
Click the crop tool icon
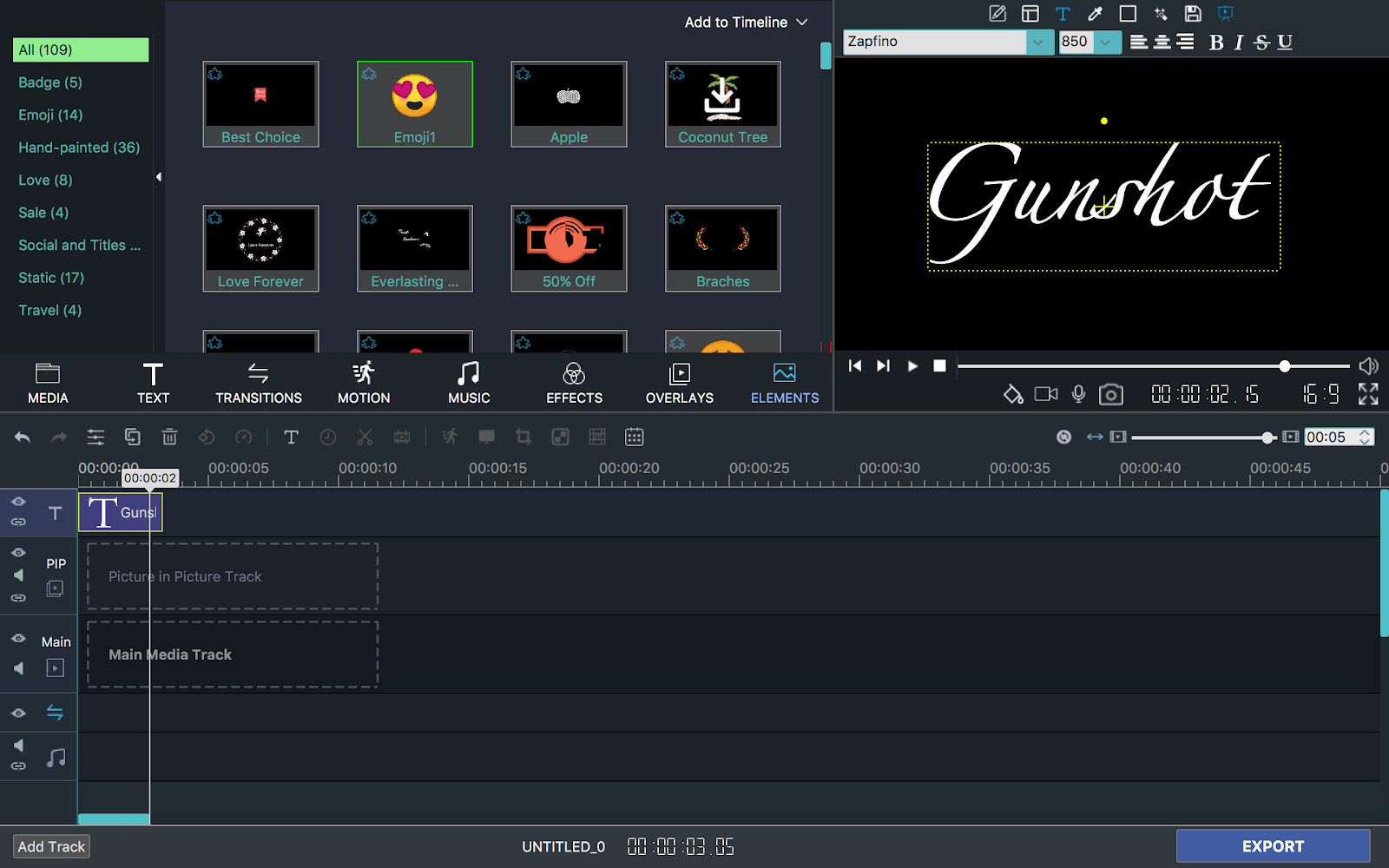[523, 437]
